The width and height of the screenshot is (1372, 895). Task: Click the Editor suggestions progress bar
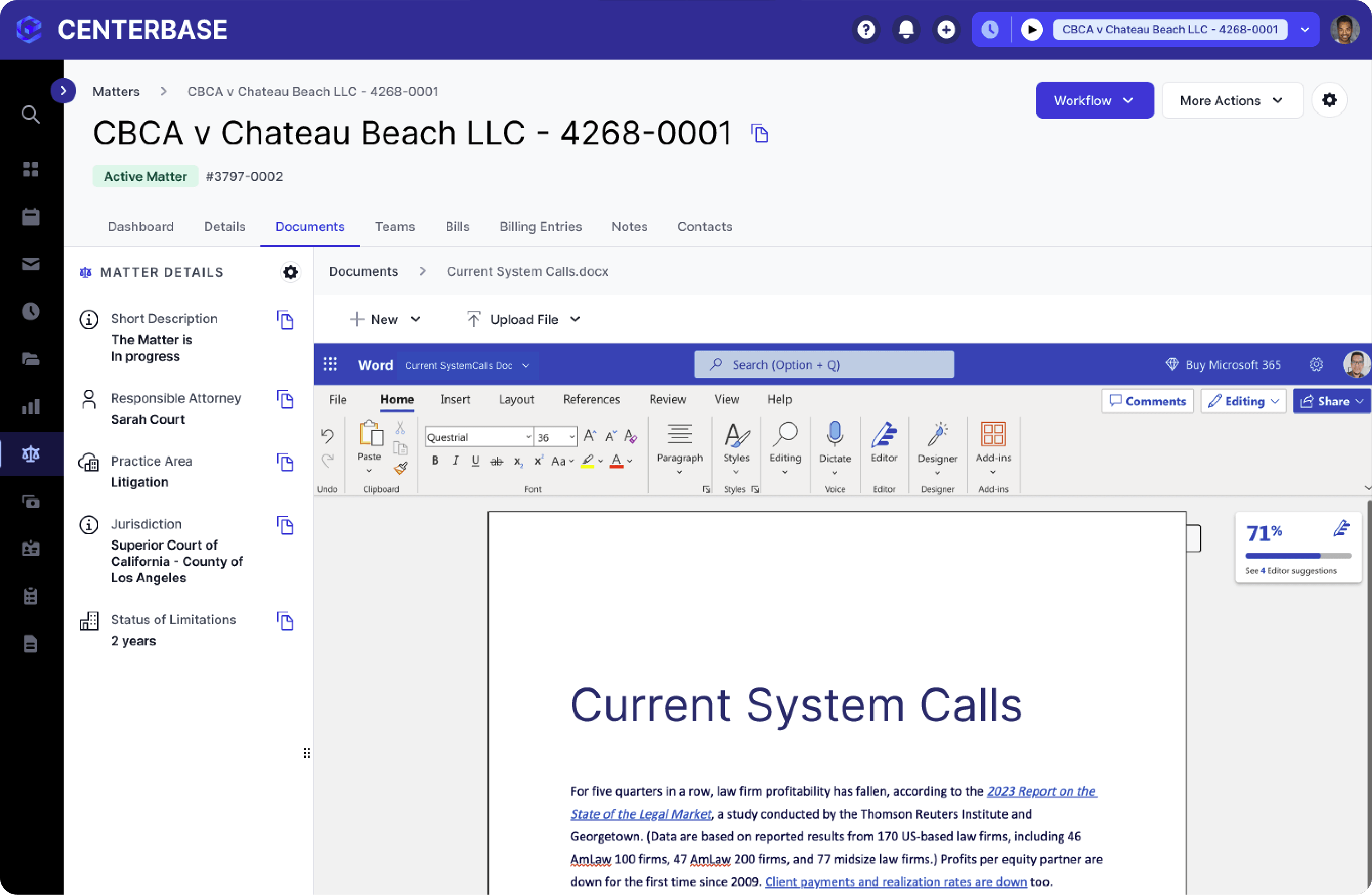coord(1297,555)
